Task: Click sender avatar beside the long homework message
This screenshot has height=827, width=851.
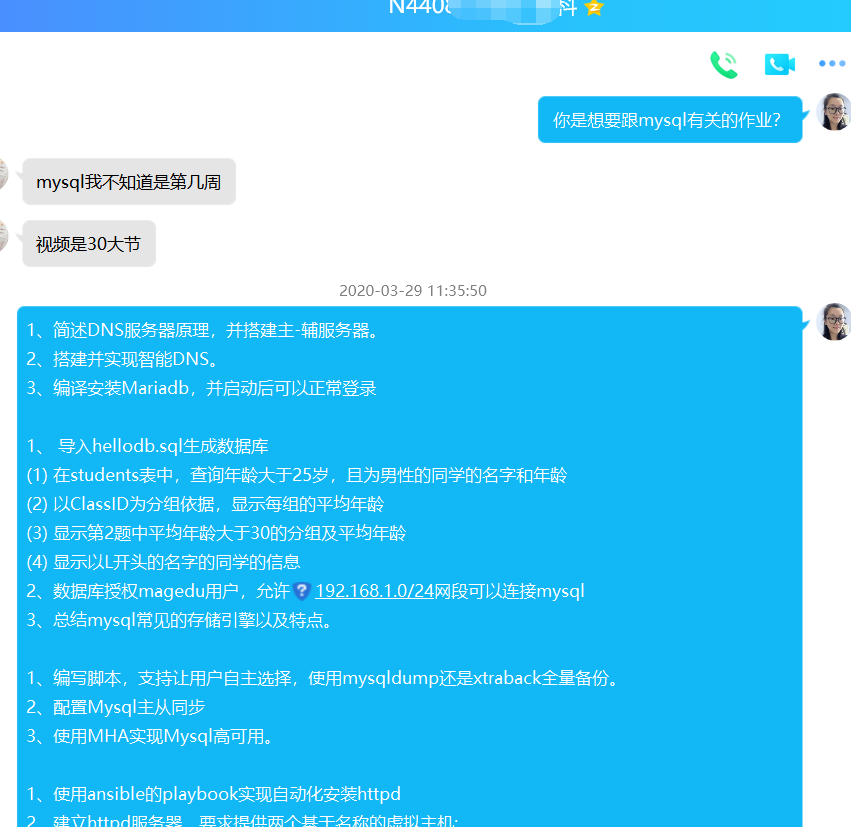Action: pos(834,322)
